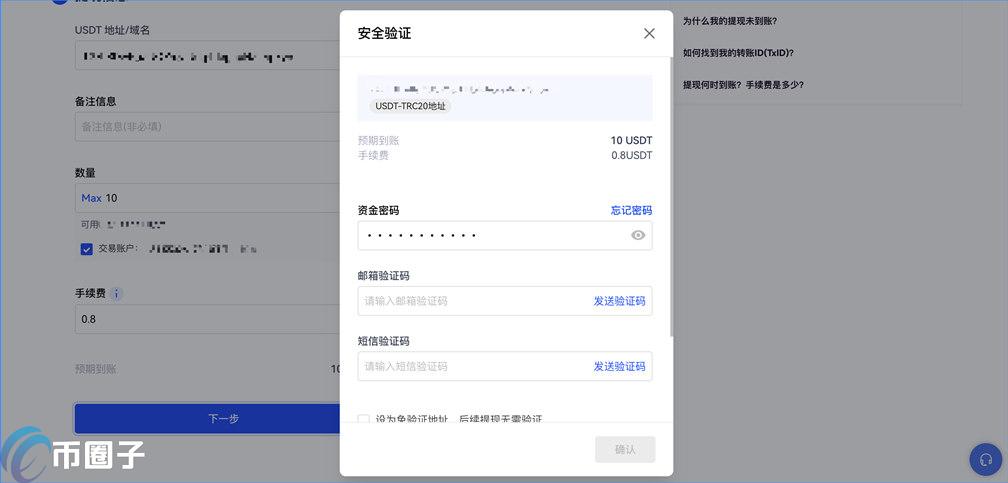Screen dimensions: 1008x483
Task: Click the 0.8USDT fee value
Action: (631, 155)
